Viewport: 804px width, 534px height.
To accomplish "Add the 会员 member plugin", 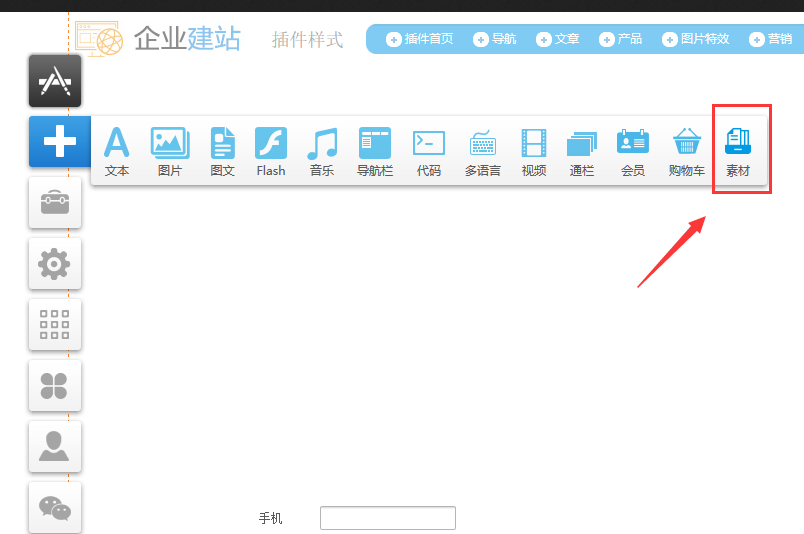I will [633, 151].
